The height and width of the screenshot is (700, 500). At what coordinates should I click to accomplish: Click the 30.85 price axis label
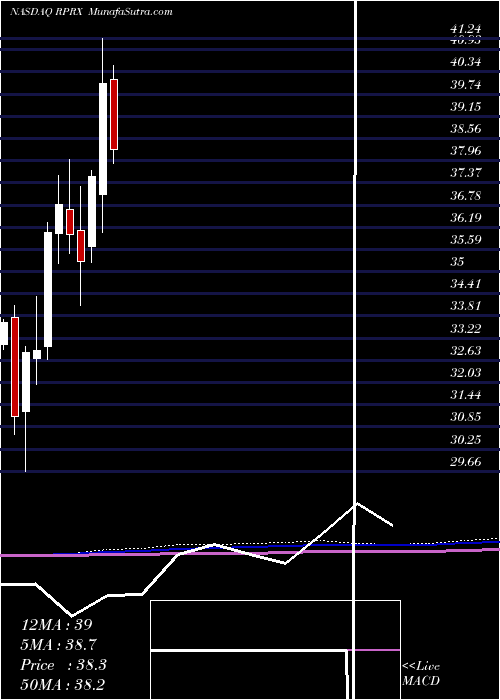tap(466, 417)
